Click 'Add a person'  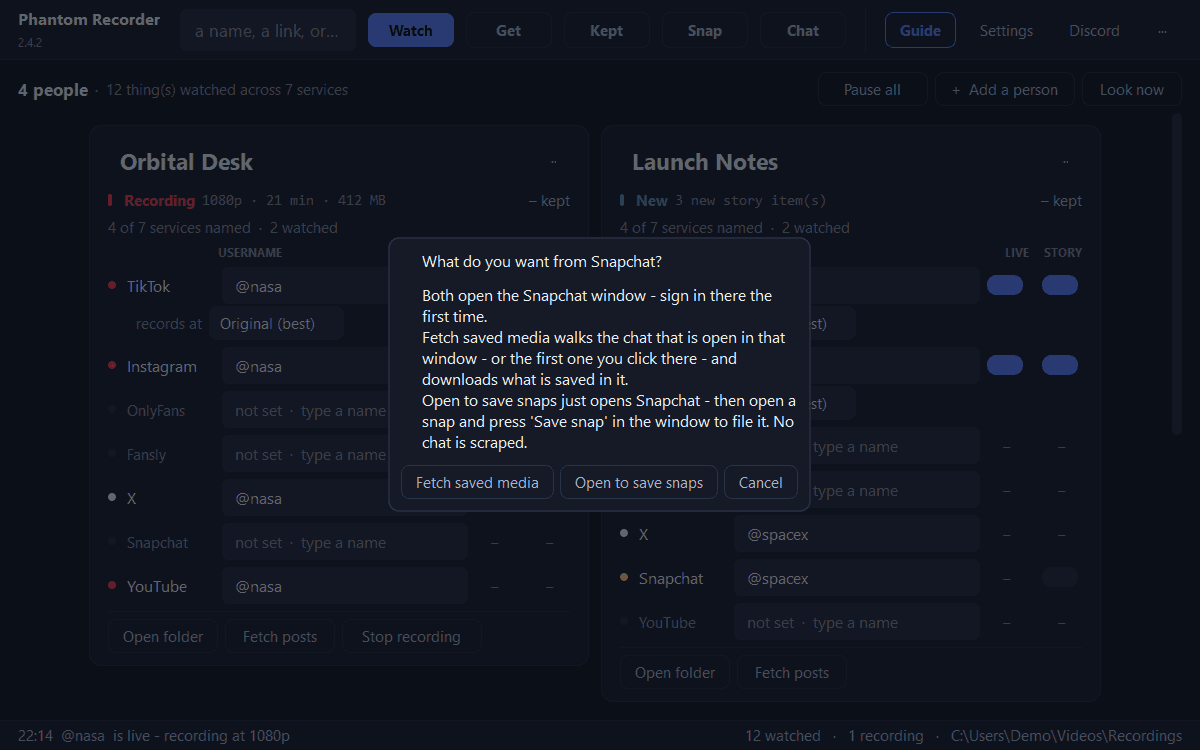(x=1005, y=90)
